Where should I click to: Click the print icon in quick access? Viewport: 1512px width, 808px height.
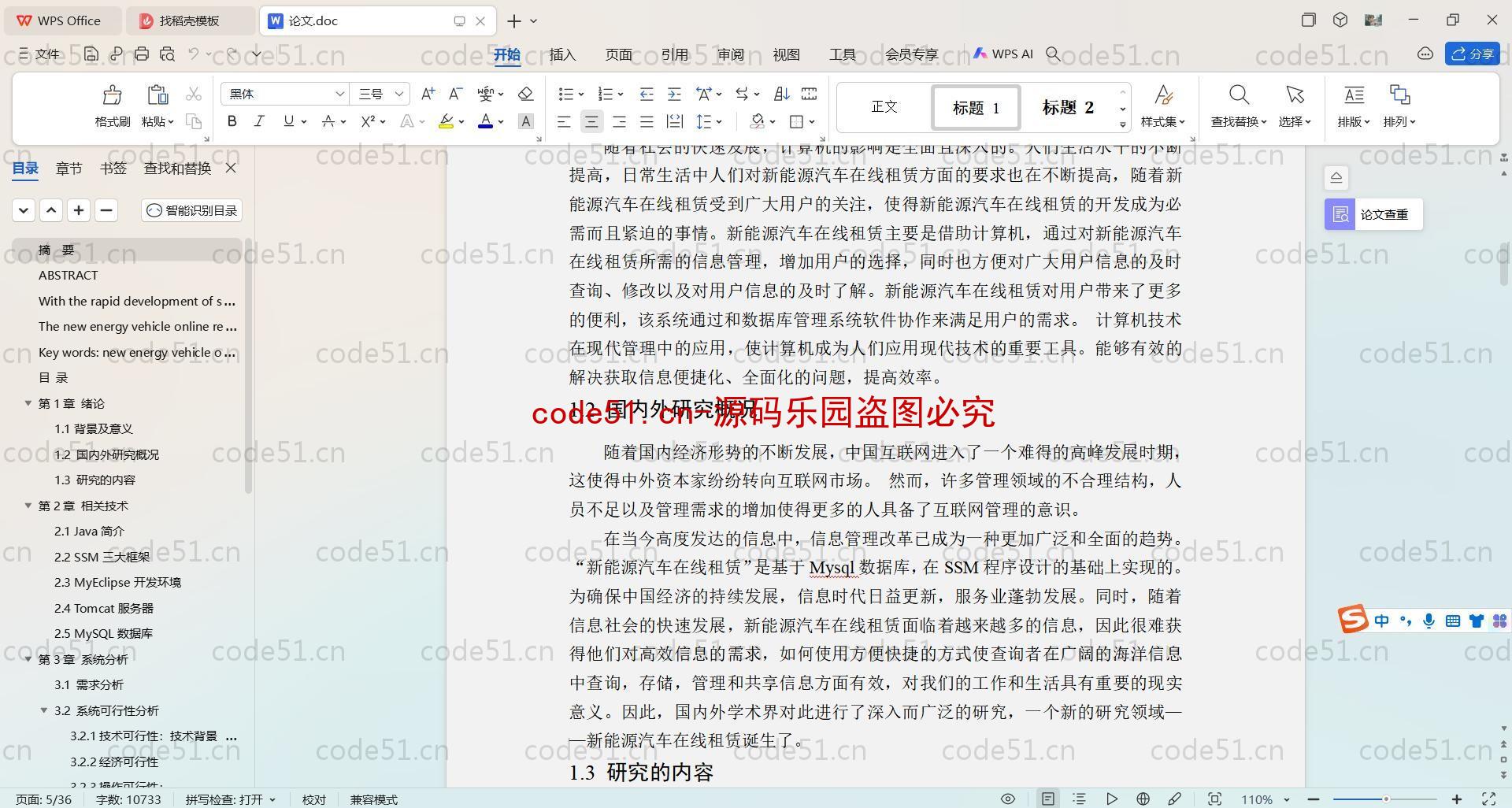coord(142,54)
